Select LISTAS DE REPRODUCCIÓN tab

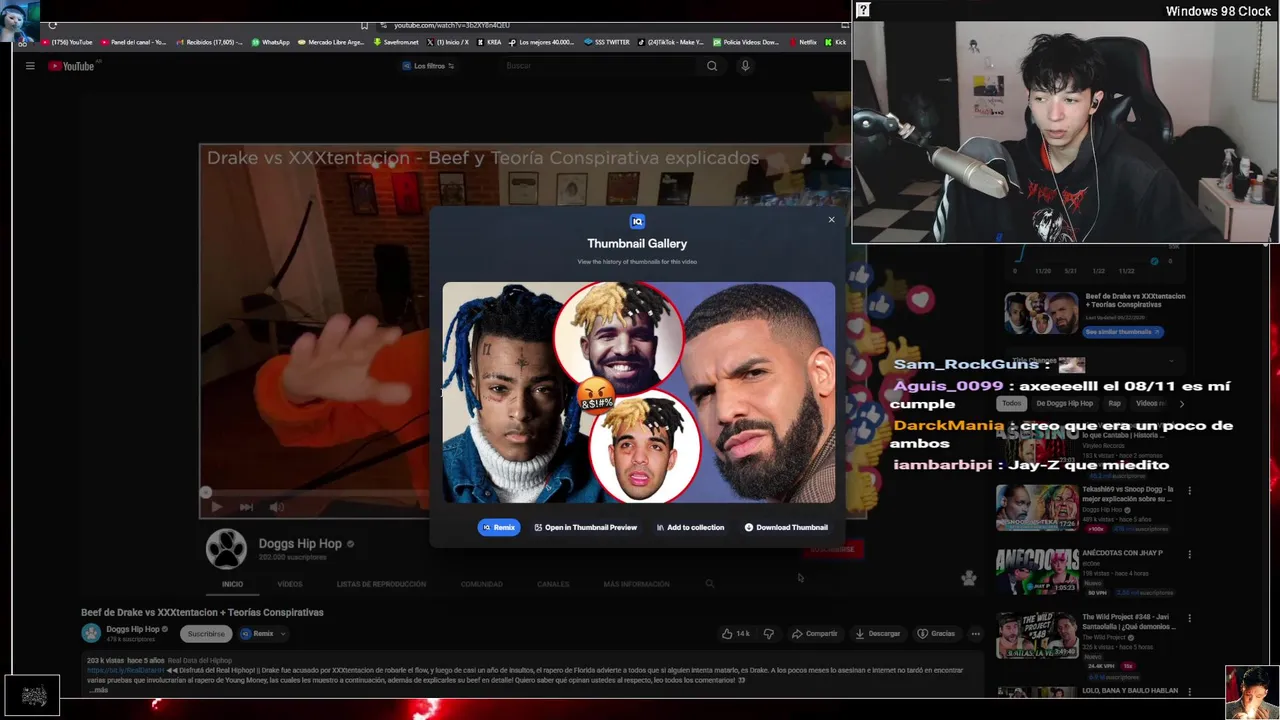[381, 584]
